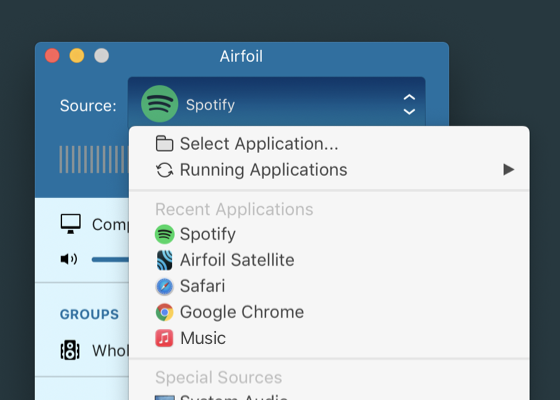The image size is (560, 400).
Task: Click the up-down chevrons on Source selector
Action: pyautogui.click(x=409, y=104)
